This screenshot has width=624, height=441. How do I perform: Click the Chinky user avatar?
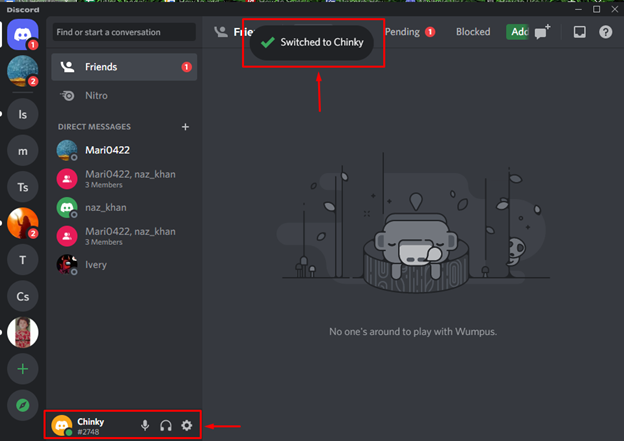pyautogui.click(x=62, y=425)
